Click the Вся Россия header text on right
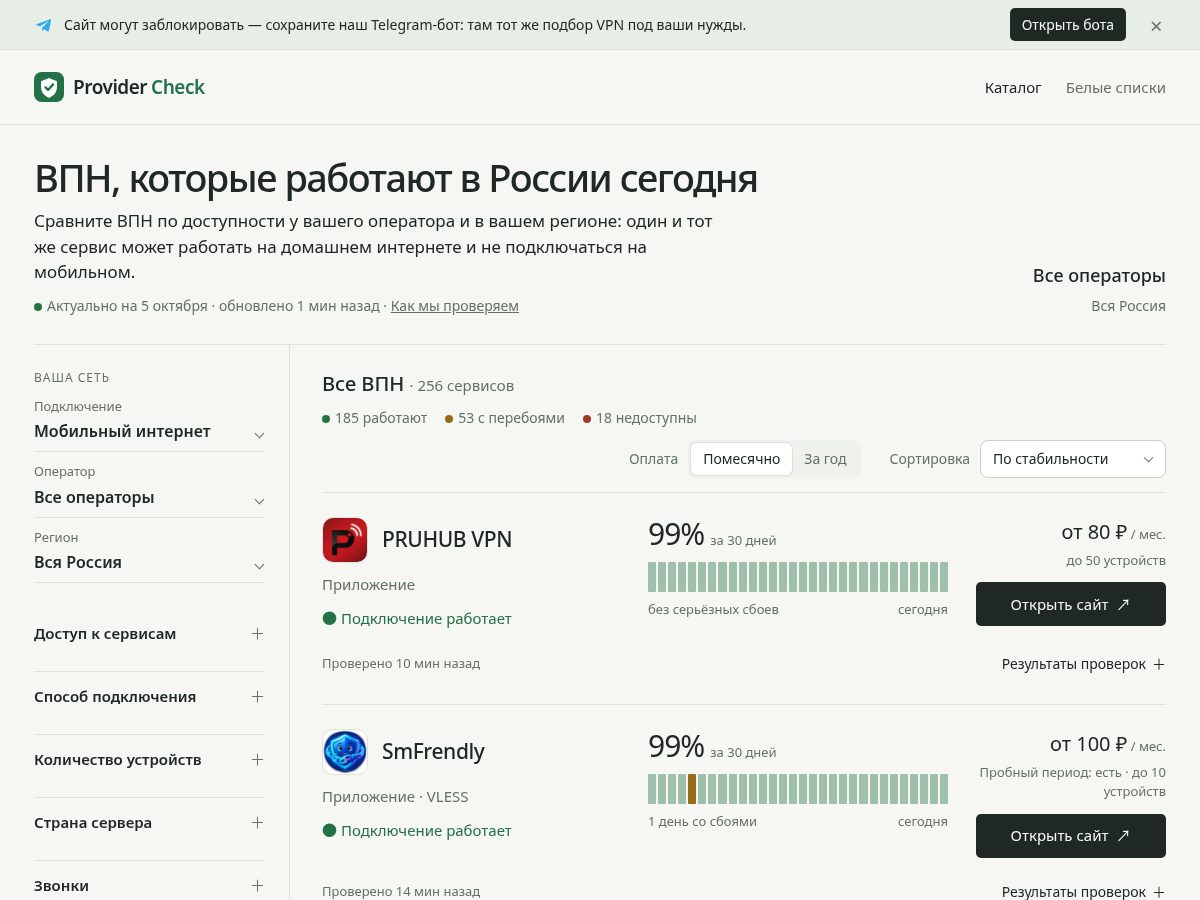 [x=1128, y=306]
